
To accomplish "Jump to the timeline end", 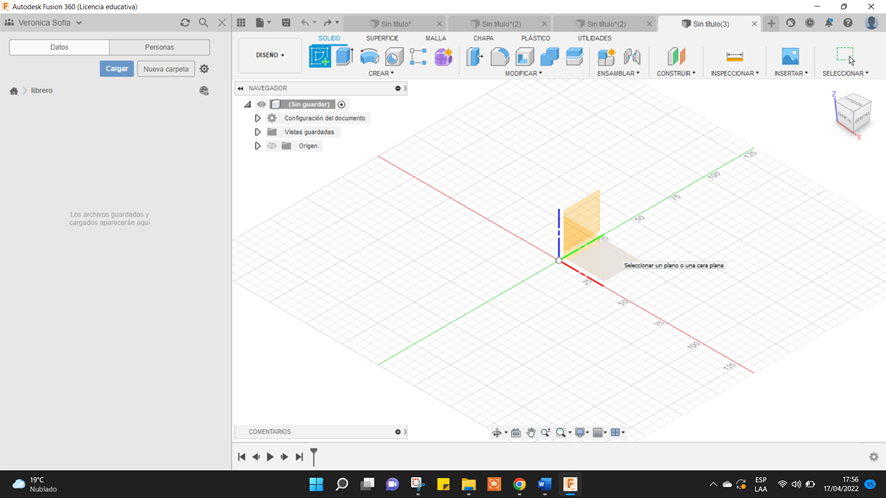I will tap(299, 457).
